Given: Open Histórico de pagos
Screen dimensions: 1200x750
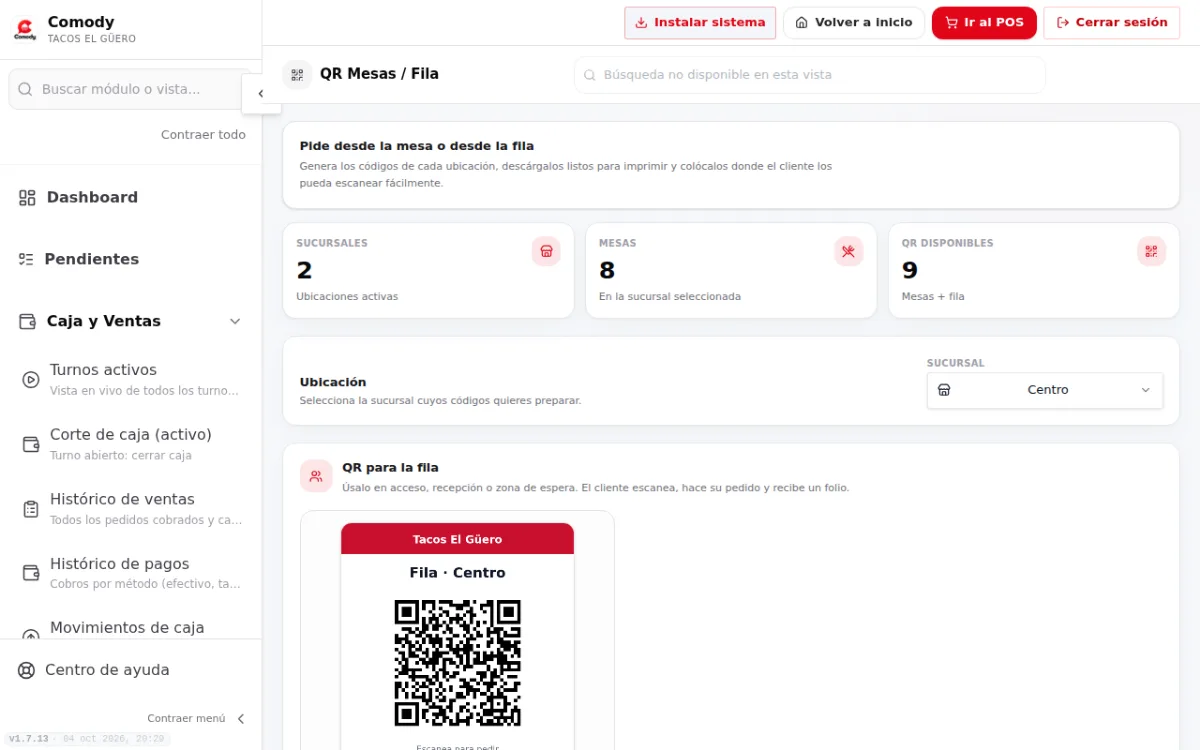Looking at the screenshot, I should [x=131, y=573].
